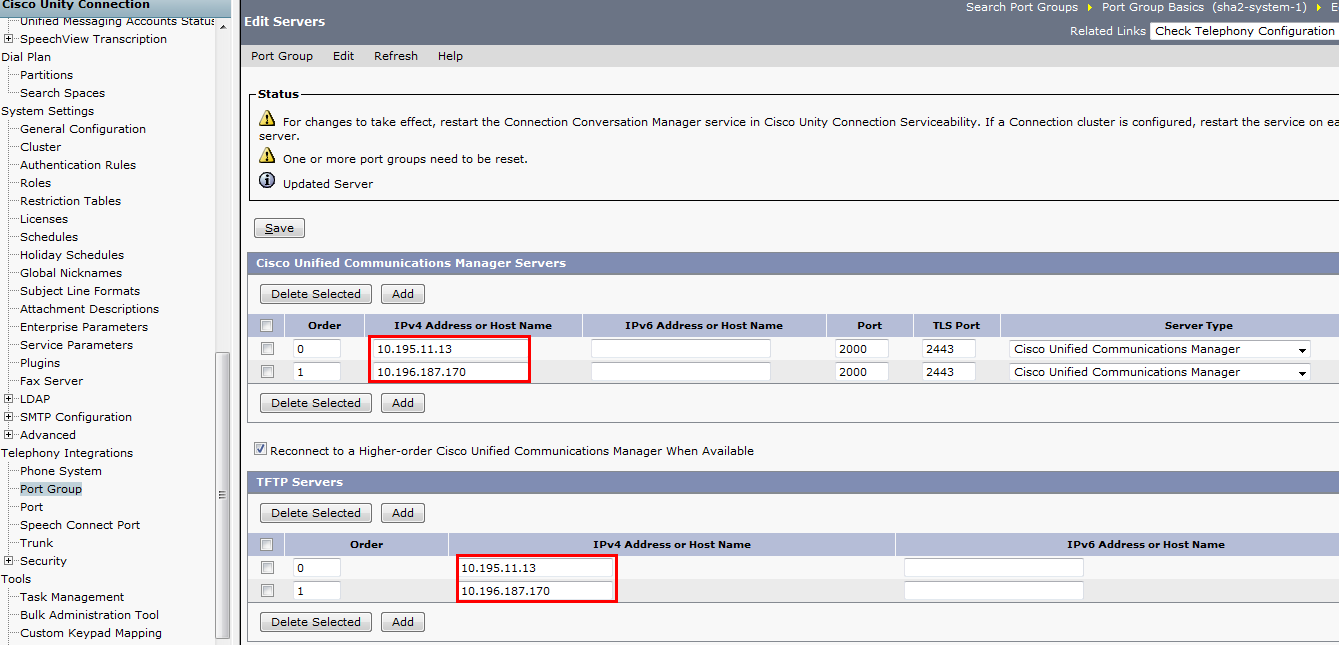Screen dimensions: 1339x645
Task: Open the Edit menu
Action: point(343,56)
